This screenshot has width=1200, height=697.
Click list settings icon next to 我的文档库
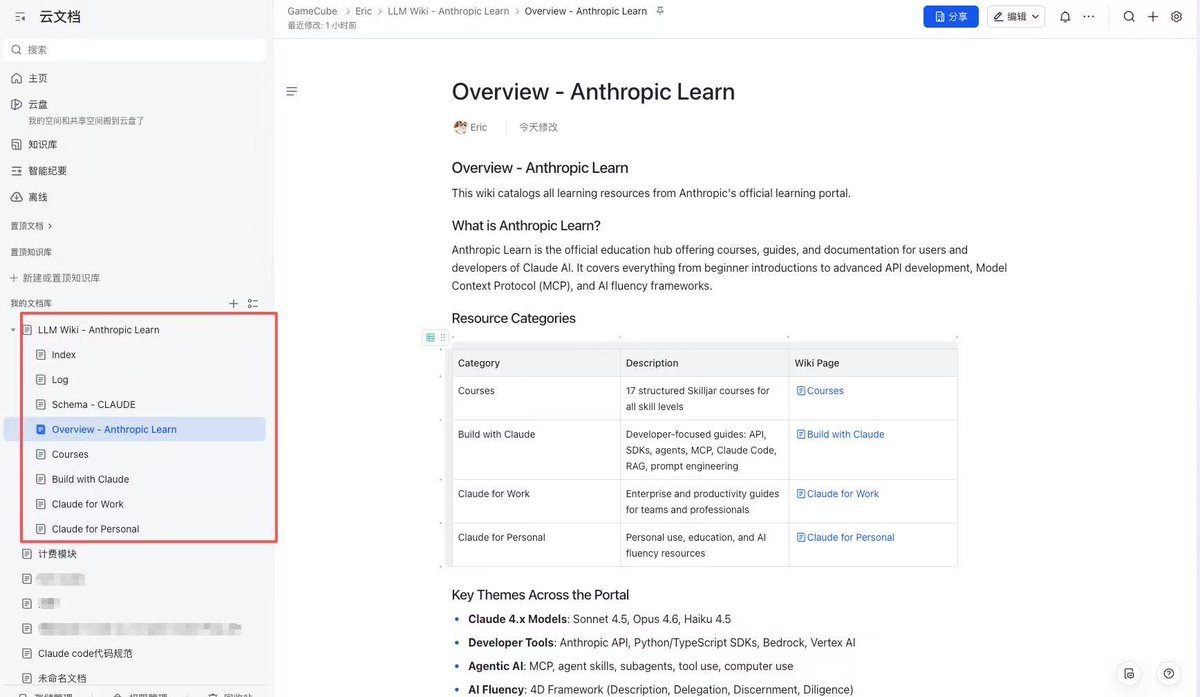pyautogui.click(x=253, y=303)
